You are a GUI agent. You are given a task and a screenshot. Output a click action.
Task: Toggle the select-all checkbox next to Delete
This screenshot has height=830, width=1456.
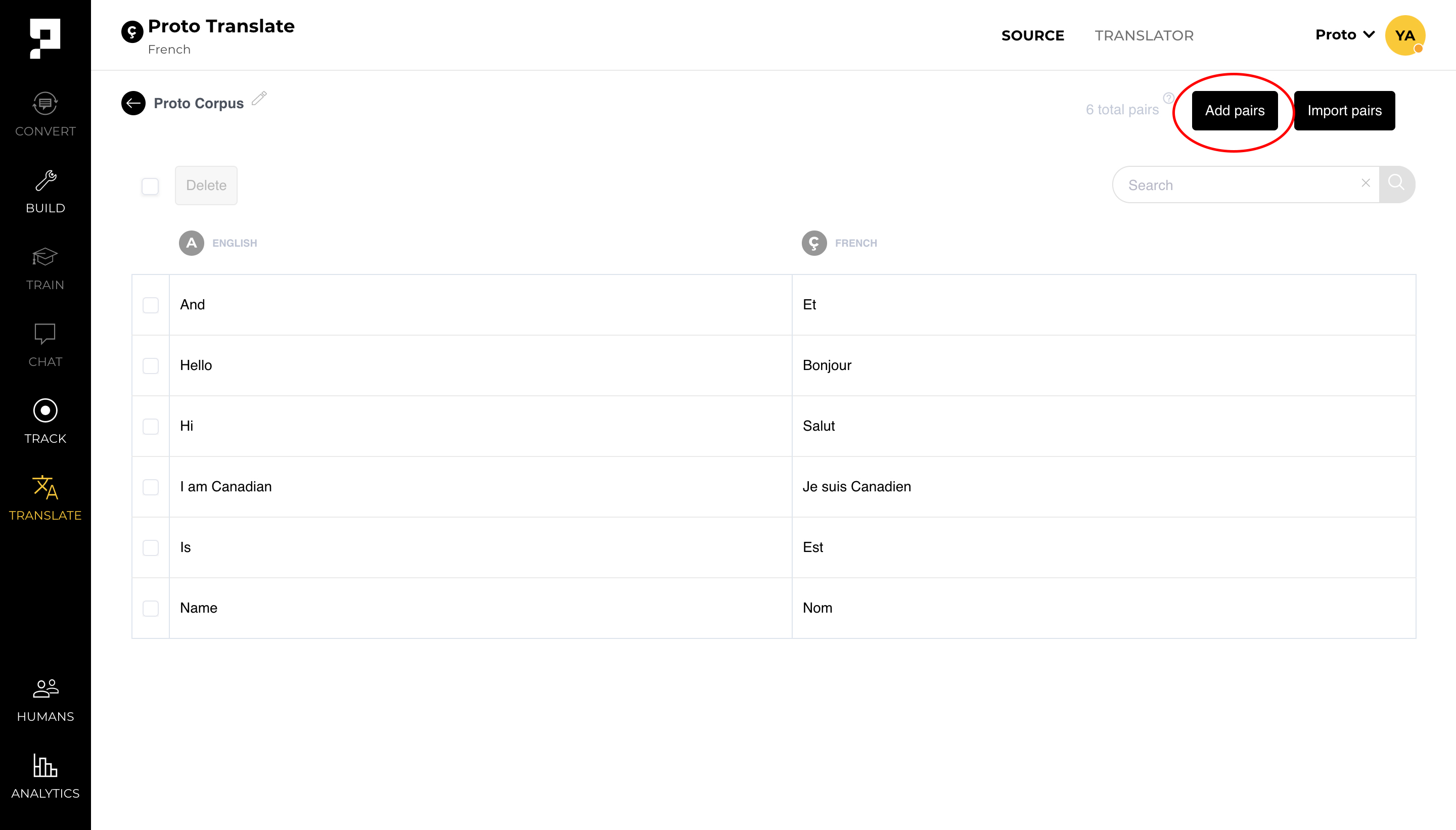coord(150,186)
